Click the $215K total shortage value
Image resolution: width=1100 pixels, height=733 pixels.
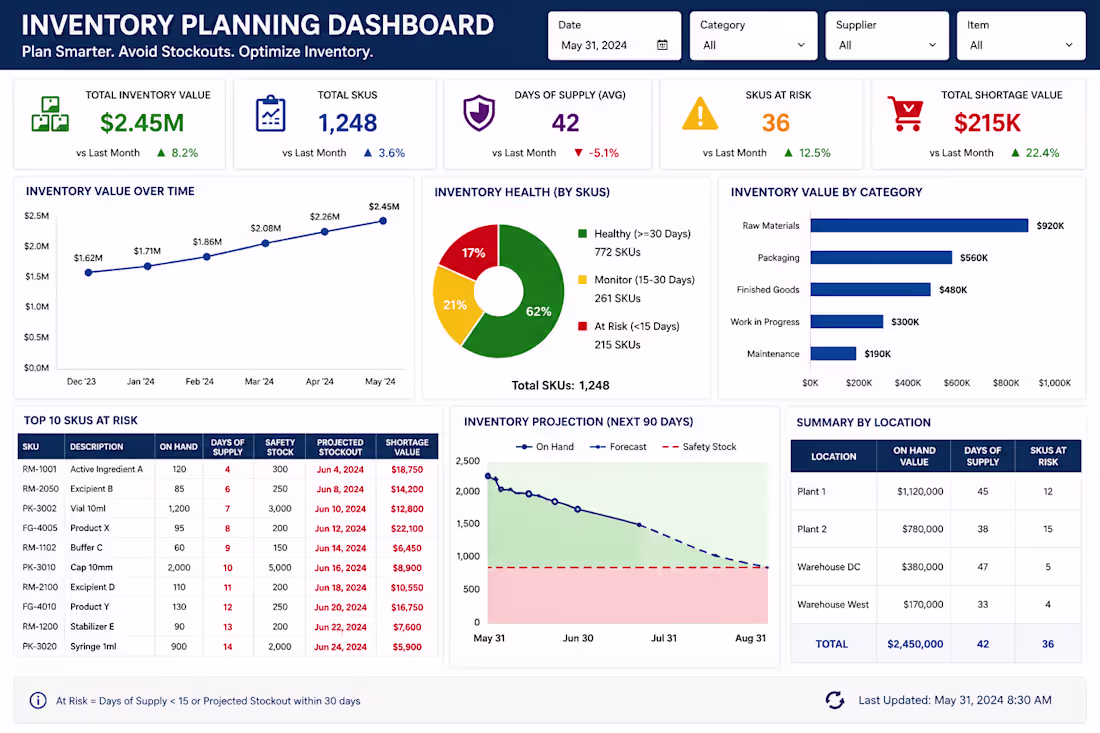pos(987,123)
